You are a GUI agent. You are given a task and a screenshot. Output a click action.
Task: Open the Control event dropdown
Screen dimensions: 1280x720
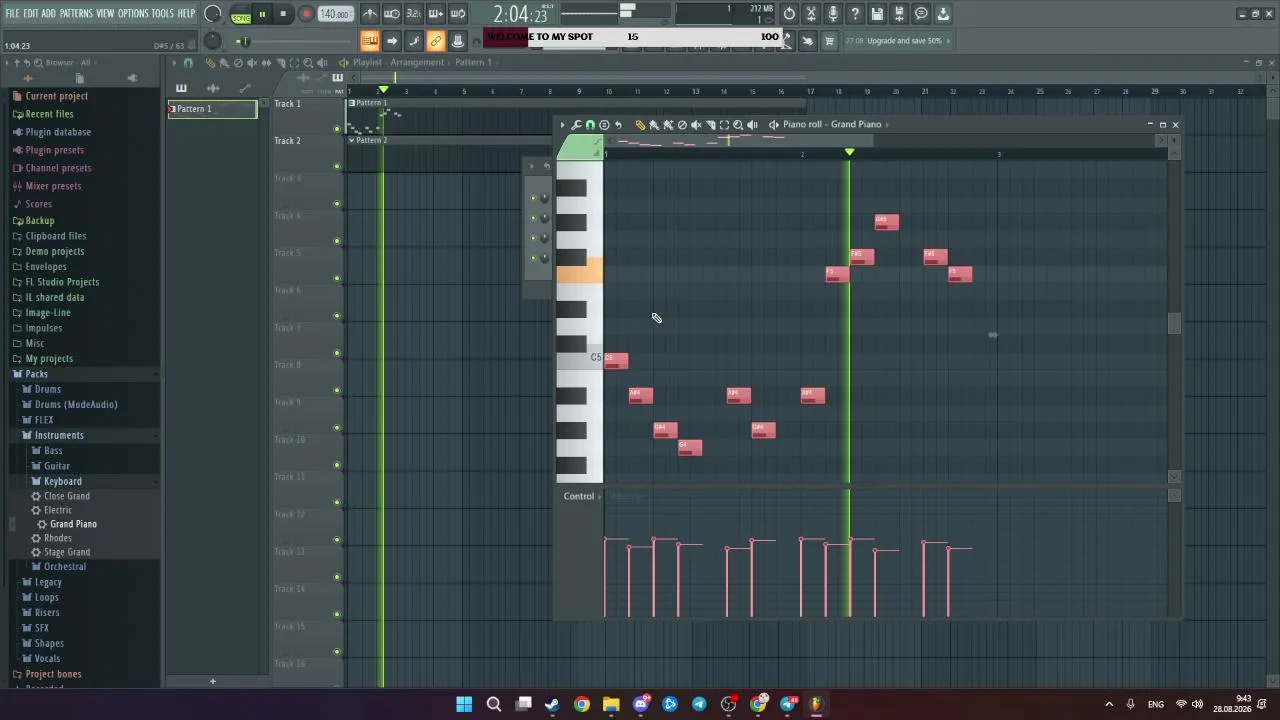point(581,496)
